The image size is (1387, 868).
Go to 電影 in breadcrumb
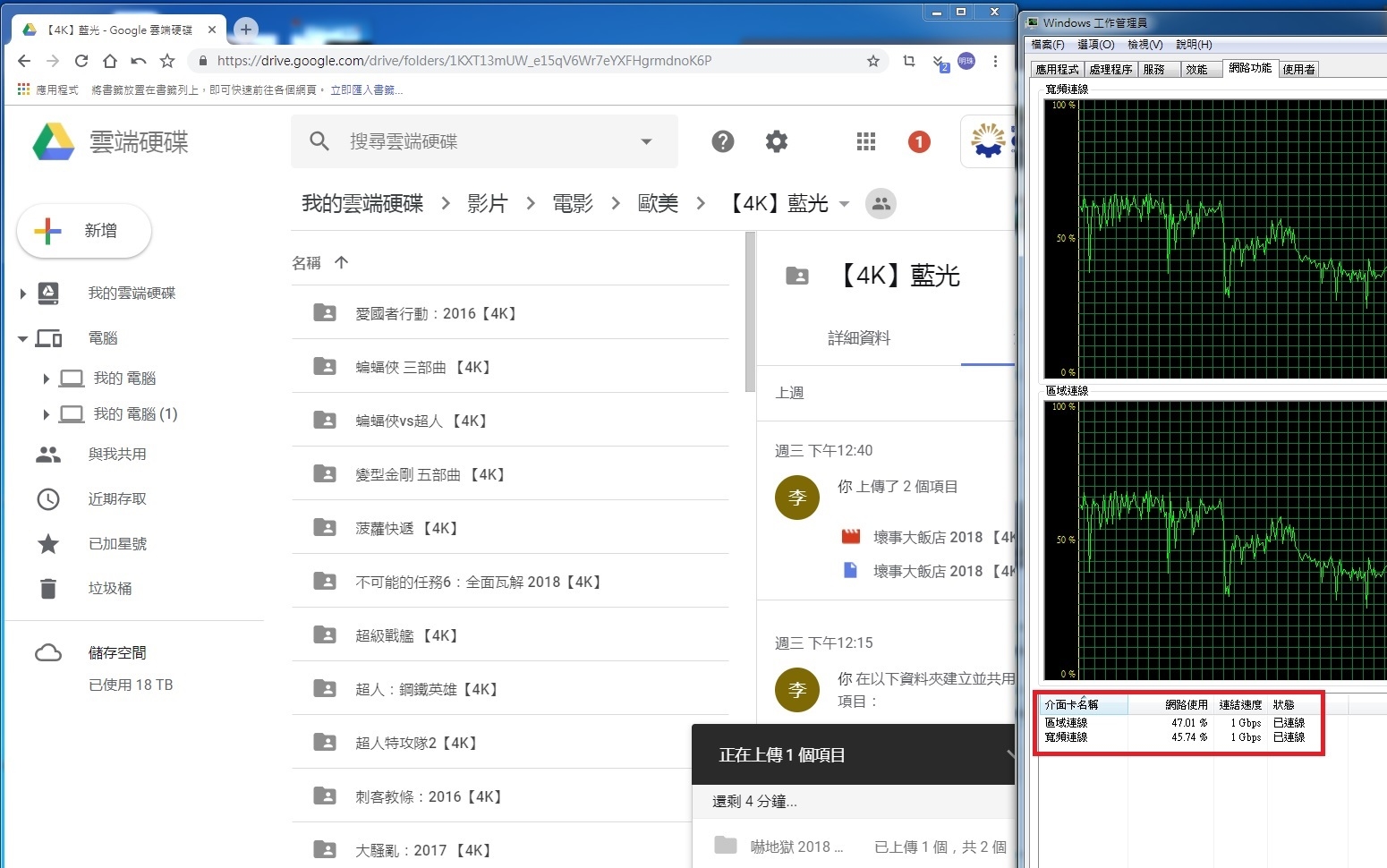click(x=573, y=204)
